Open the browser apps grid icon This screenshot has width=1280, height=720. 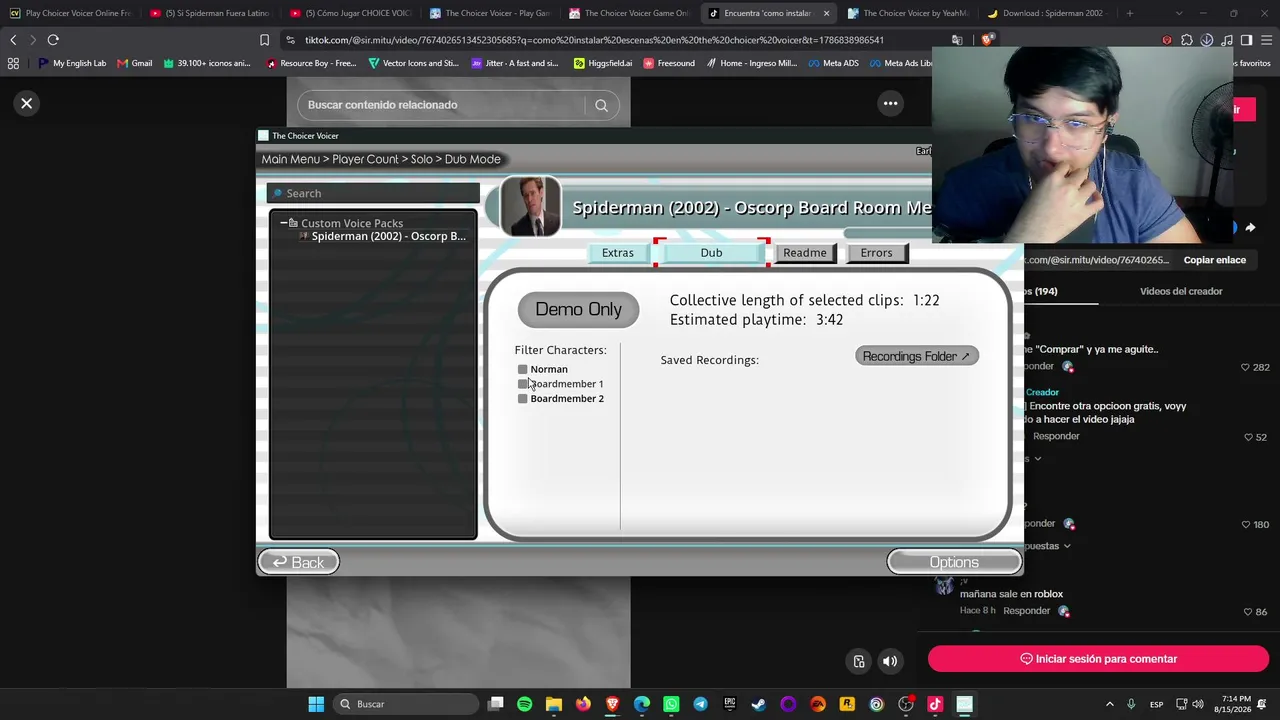(x=13, y=63)
